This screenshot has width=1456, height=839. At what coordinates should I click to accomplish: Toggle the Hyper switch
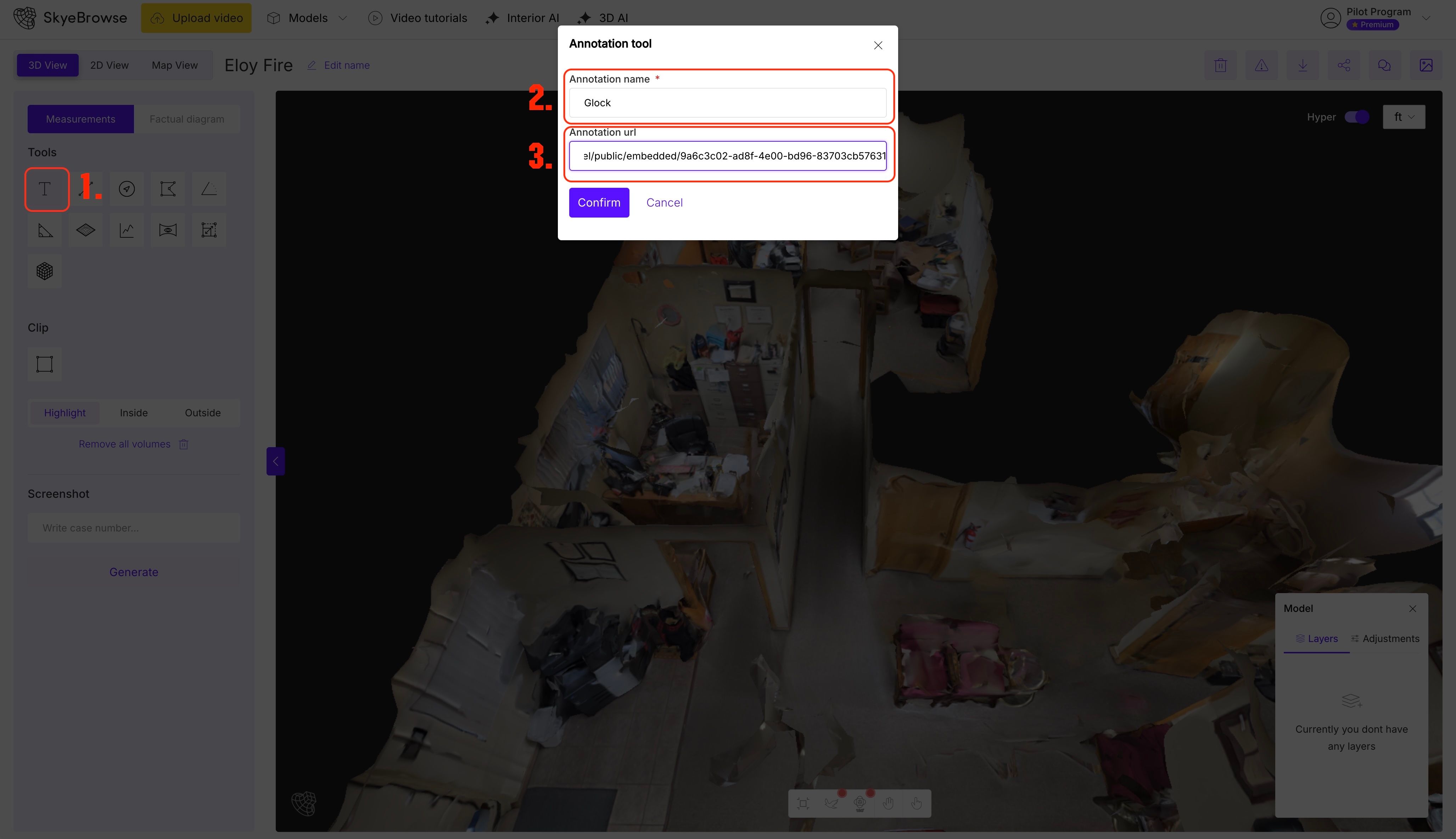[1356, 117]
